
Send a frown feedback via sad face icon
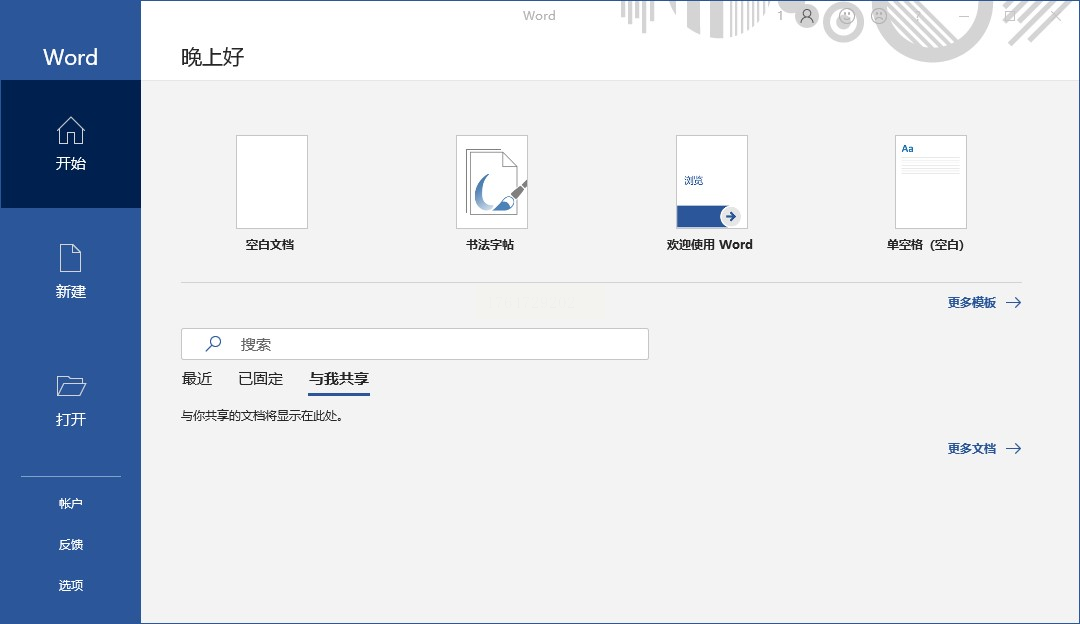tap(879, 15)
